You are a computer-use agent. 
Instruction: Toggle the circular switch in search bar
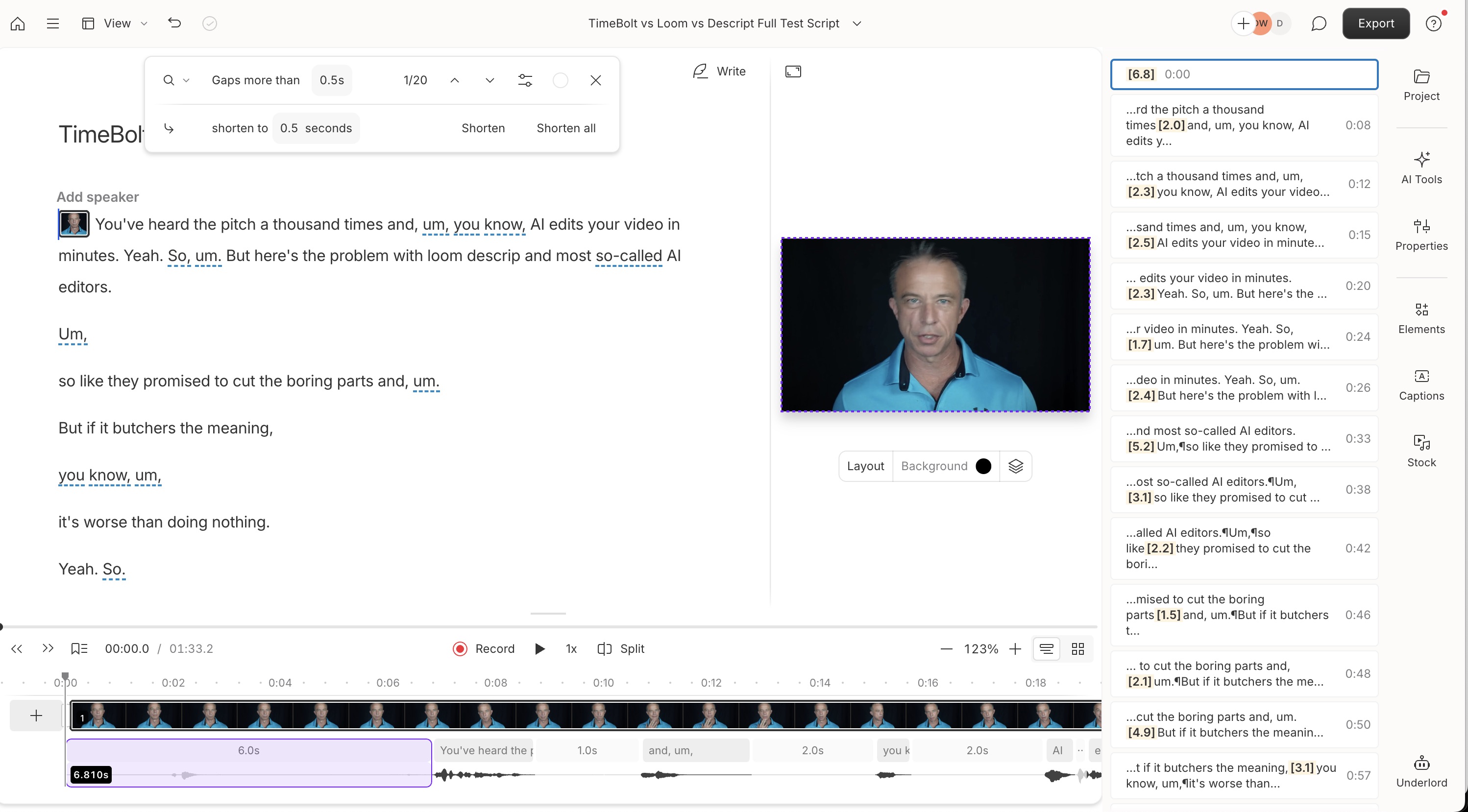coord(560,80)
